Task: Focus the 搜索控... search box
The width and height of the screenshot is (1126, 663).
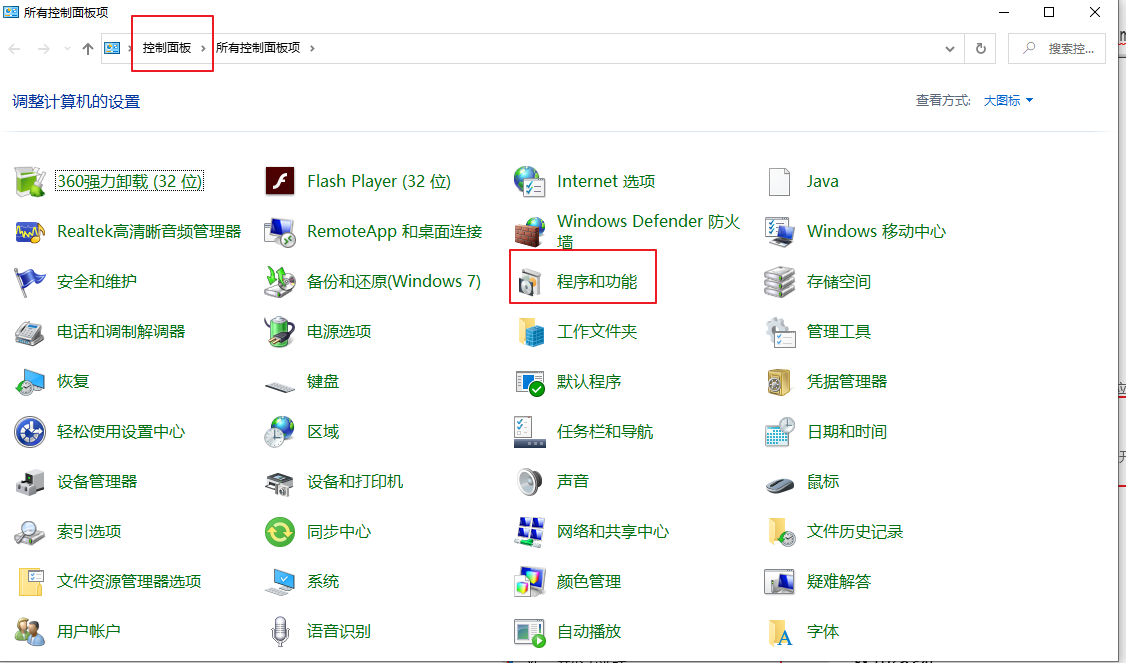Action: pyautogui.click(x=1056, y=48)
